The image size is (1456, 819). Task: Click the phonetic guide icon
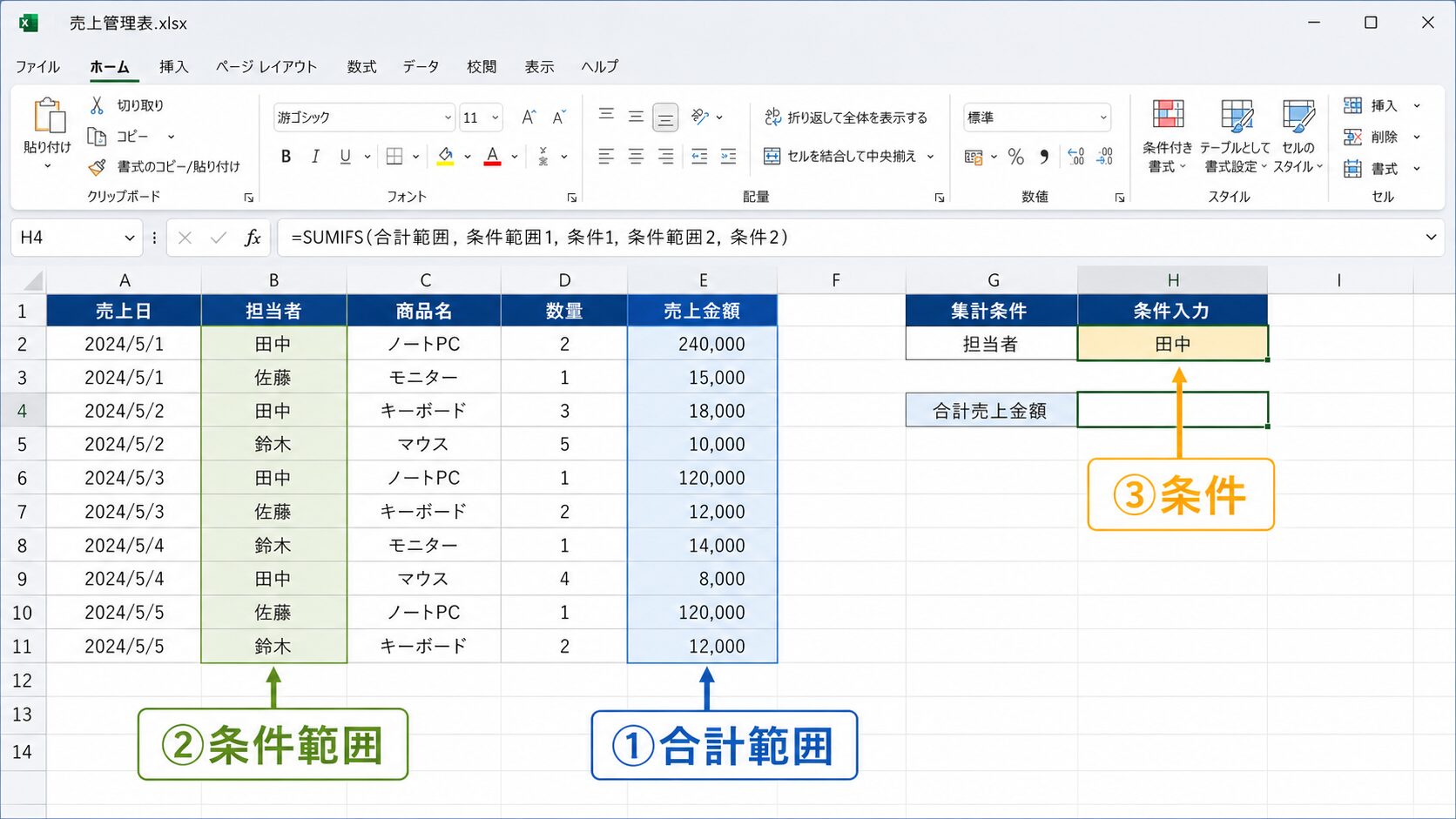(543, 157)
